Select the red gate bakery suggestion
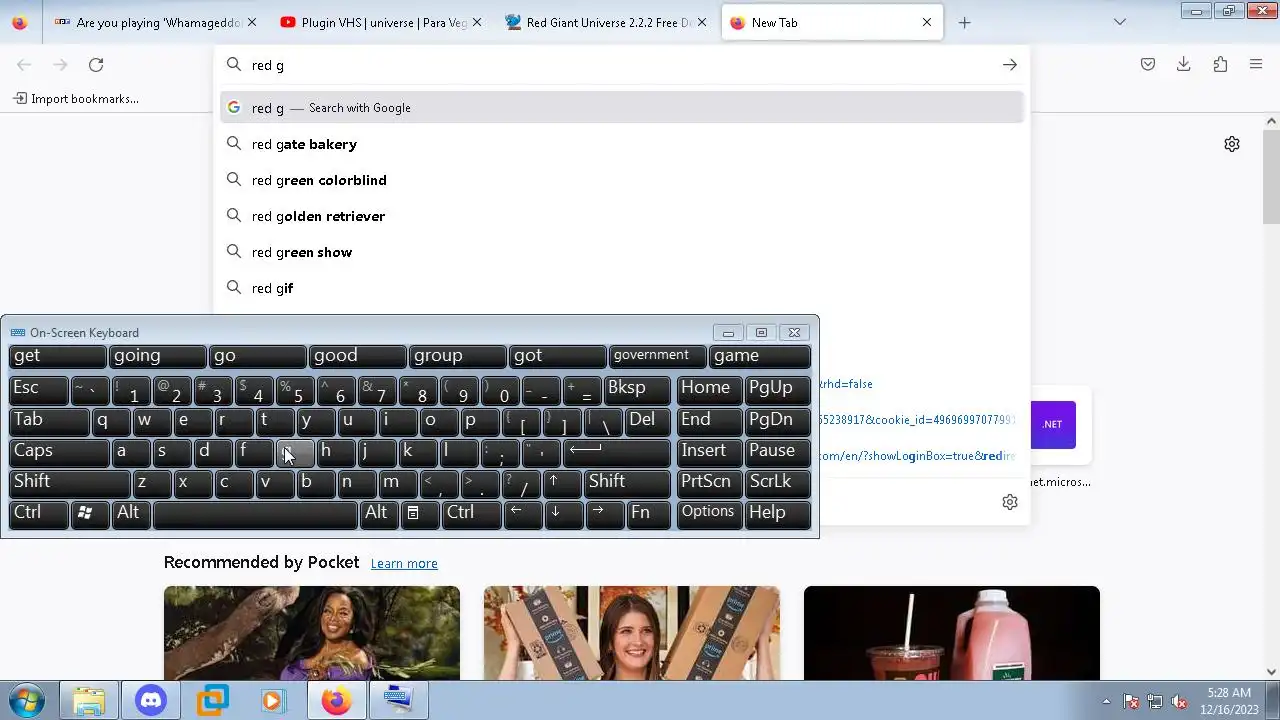 pyautogui.click(x=622, y=144)
